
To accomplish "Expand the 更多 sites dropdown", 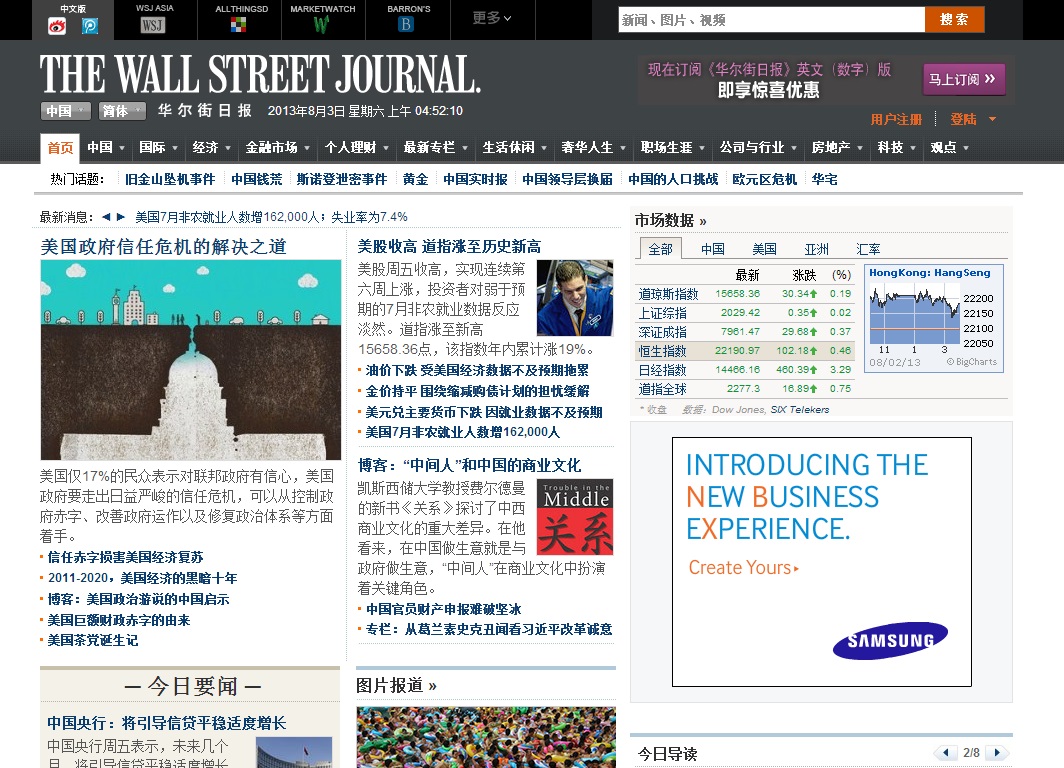I will [x=493, y=18].
